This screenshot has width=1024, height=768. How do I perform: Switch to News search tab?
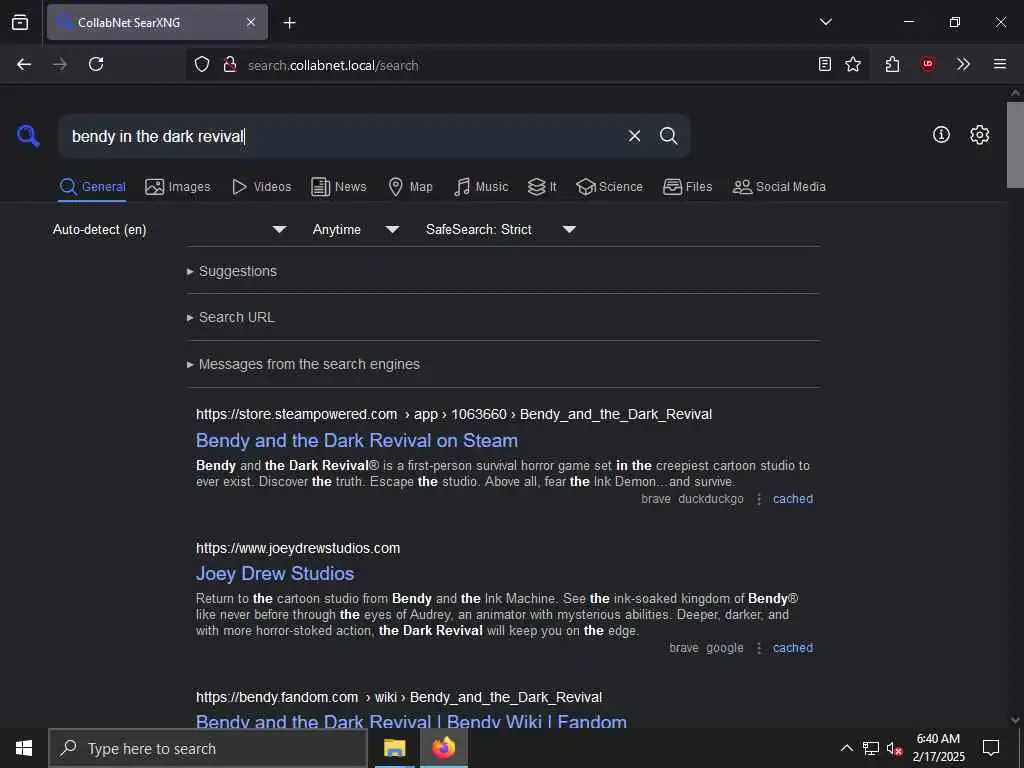coord(339,187)
